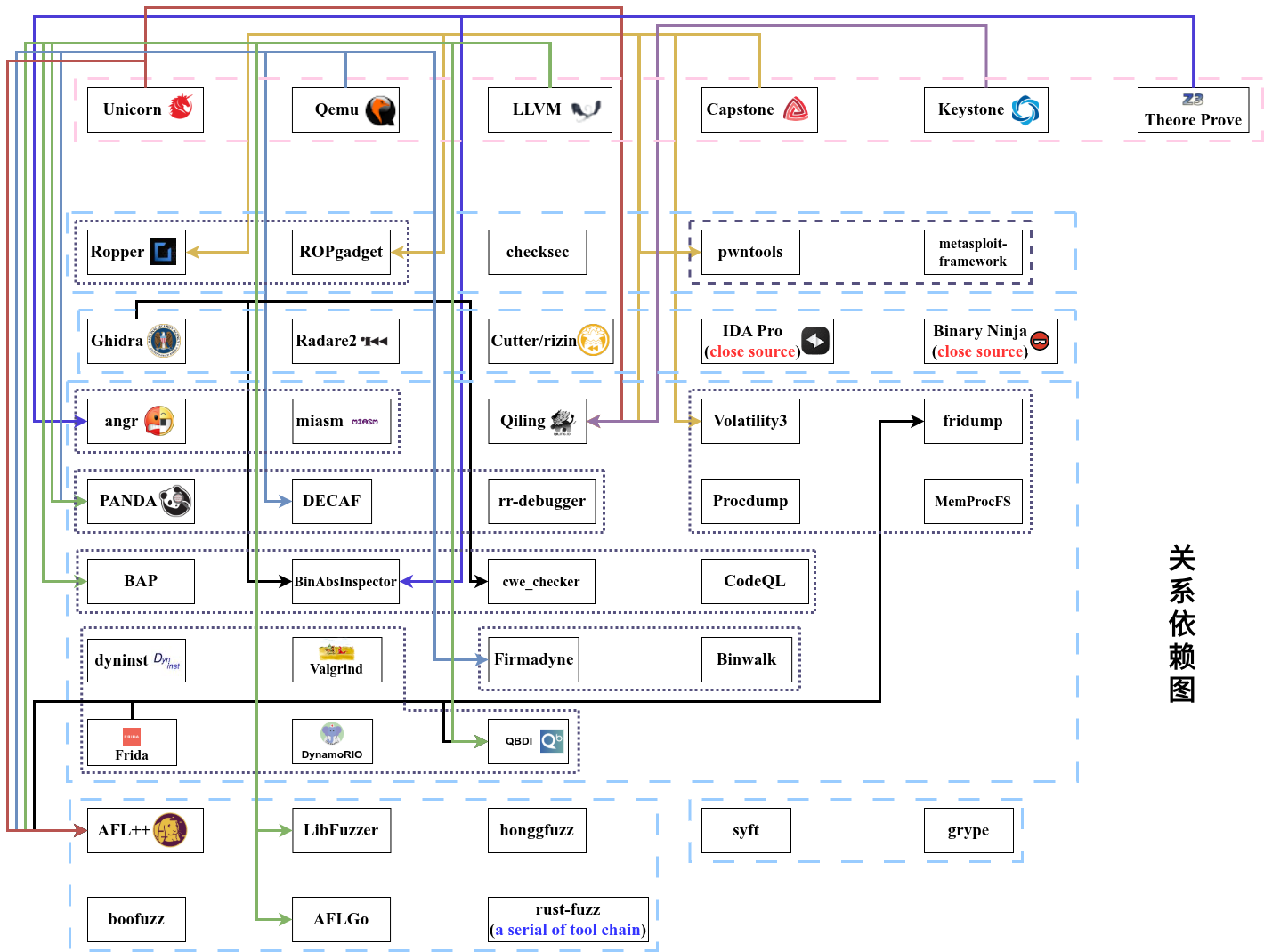Click the Capstone red triangle logo
Viewport: 1264px width, 952px height.
795,109
